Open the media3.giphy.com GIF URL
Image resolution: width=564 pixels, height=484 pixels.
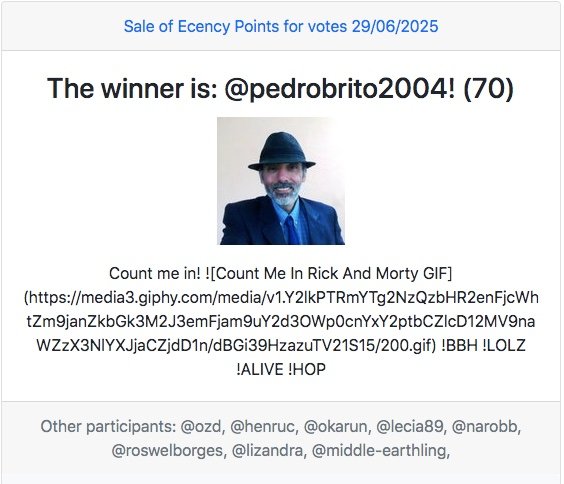point(281,321)
